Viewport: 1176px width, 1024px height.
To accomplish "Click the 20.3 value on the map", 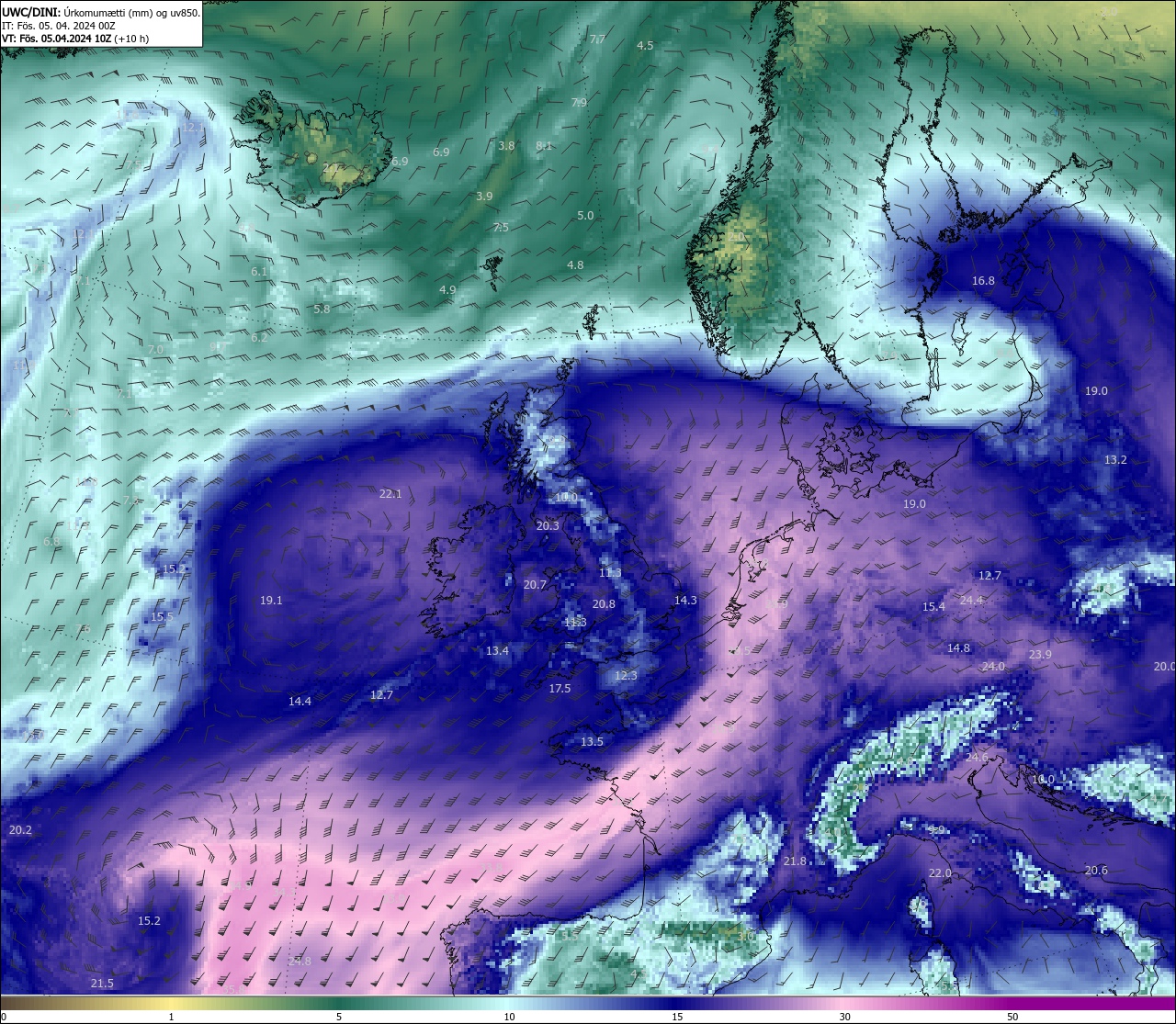I will pos(548,526).
